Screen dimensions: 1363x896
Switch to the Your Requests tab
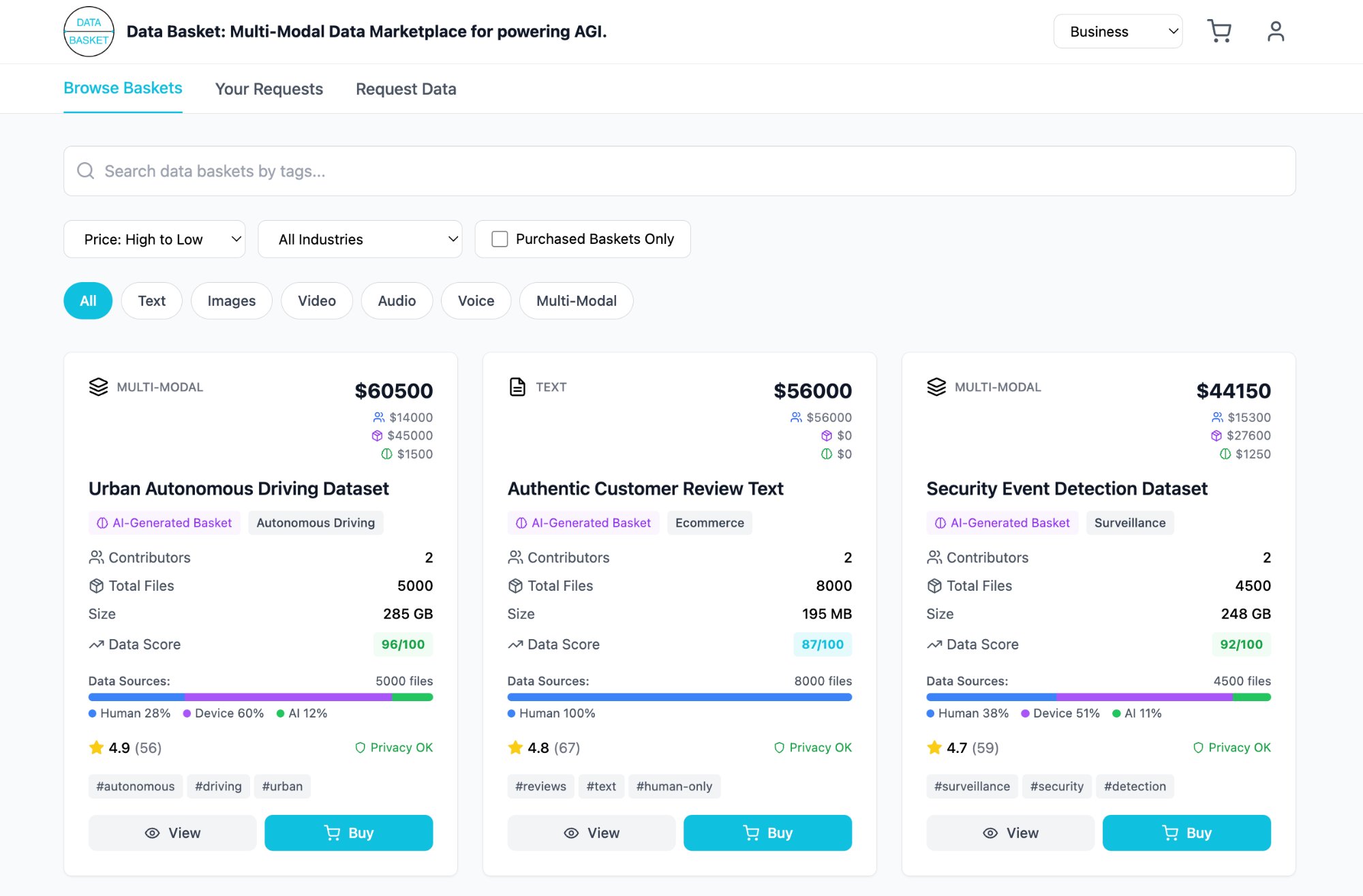click(x=269, y=89)
